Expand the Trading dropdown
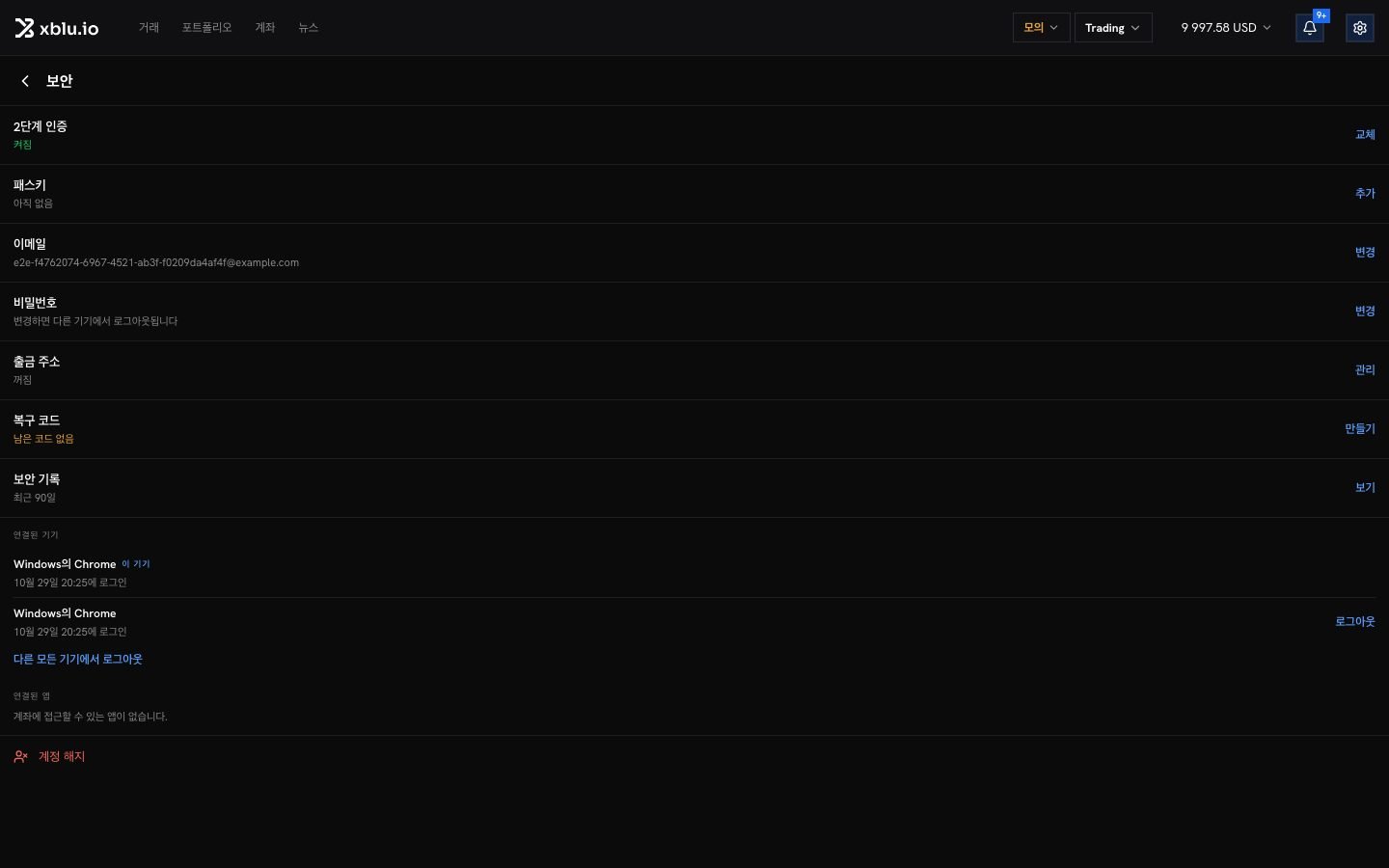The width and height of the screenshot is (1389, 868). (x=1113, y=28)
